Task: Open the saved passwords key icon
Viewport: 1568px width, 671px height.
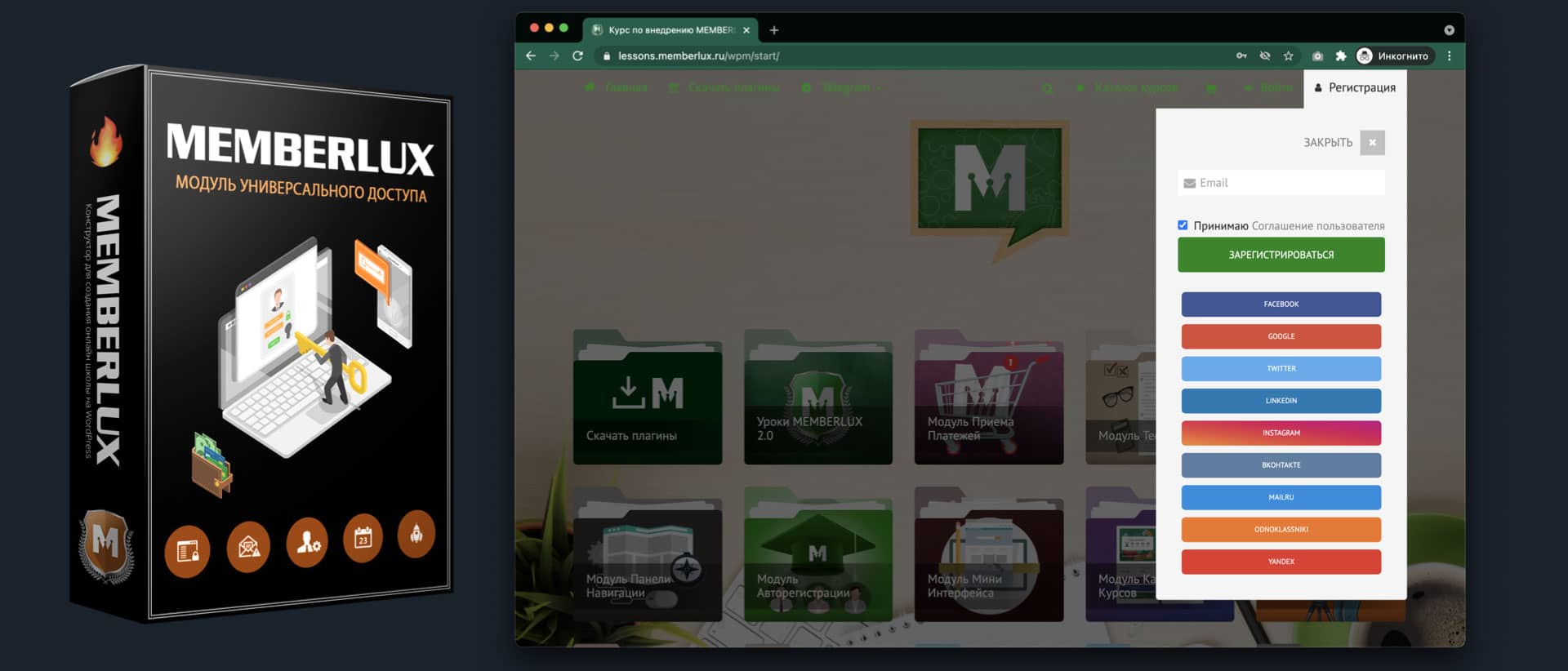Action: pos(1241,56)
